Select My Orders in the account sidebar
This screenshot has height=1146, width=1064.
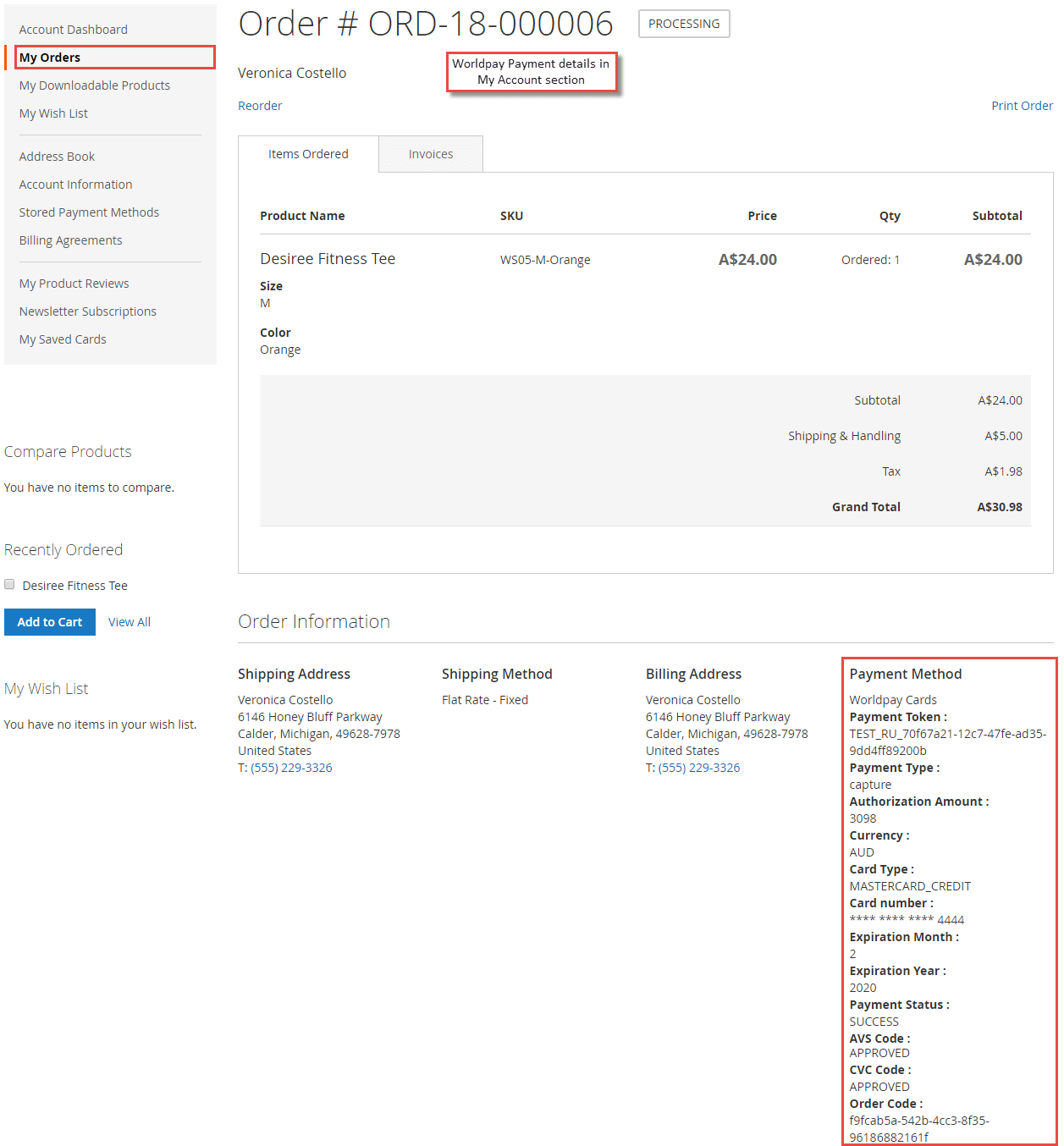coord(49,57)
